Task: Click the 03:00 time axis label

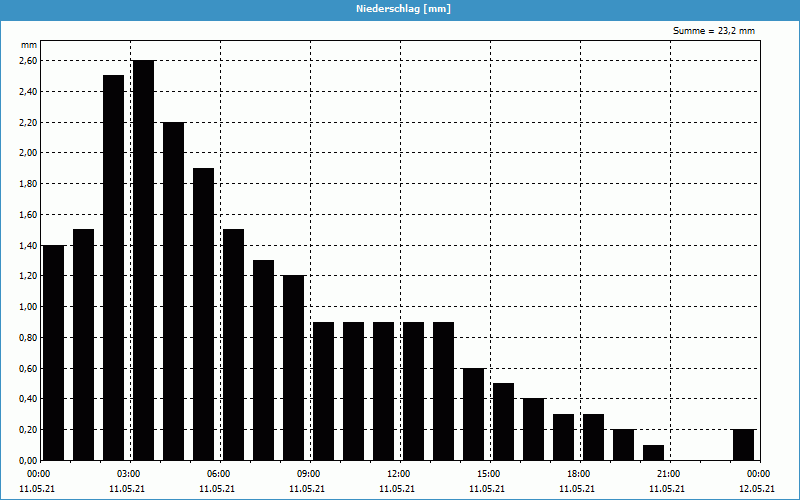Action: (130, 474)
